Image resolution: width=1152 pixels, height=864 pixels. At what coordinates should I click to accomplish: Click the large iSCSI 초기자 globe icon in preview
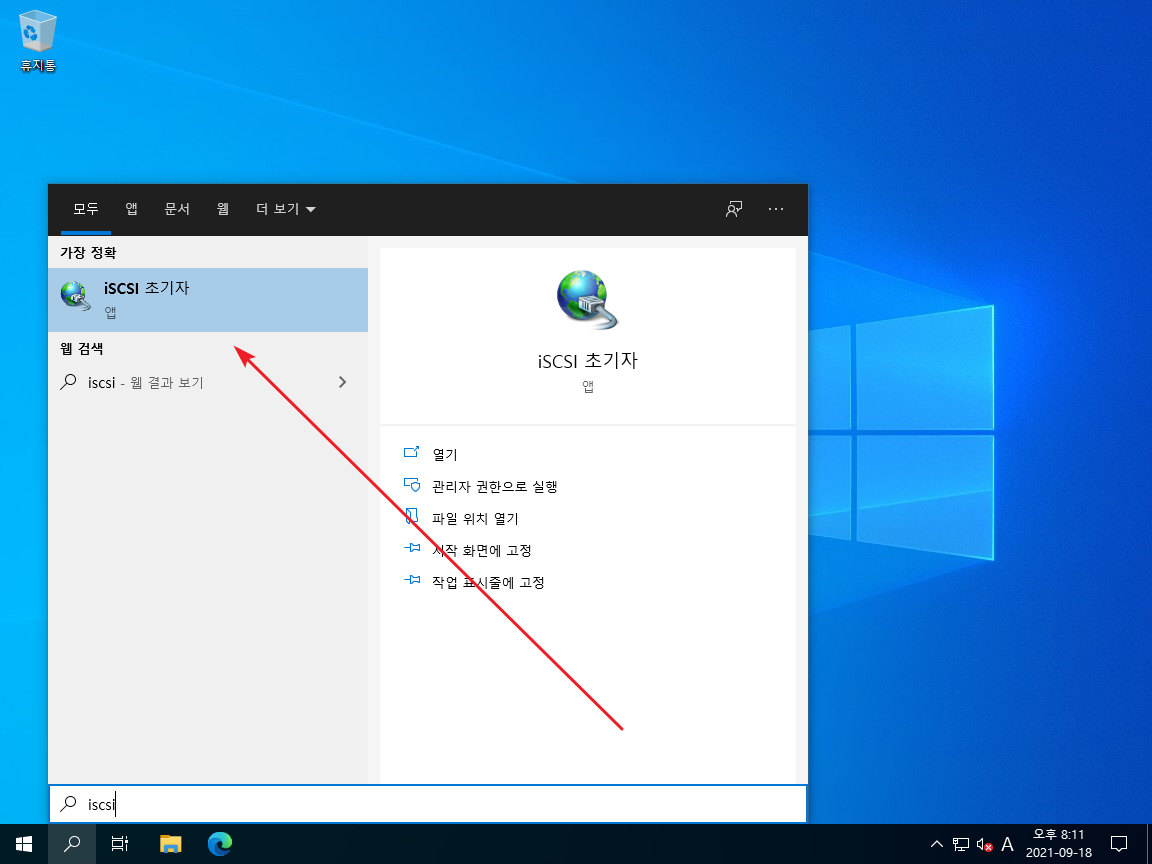coord(587,300)
